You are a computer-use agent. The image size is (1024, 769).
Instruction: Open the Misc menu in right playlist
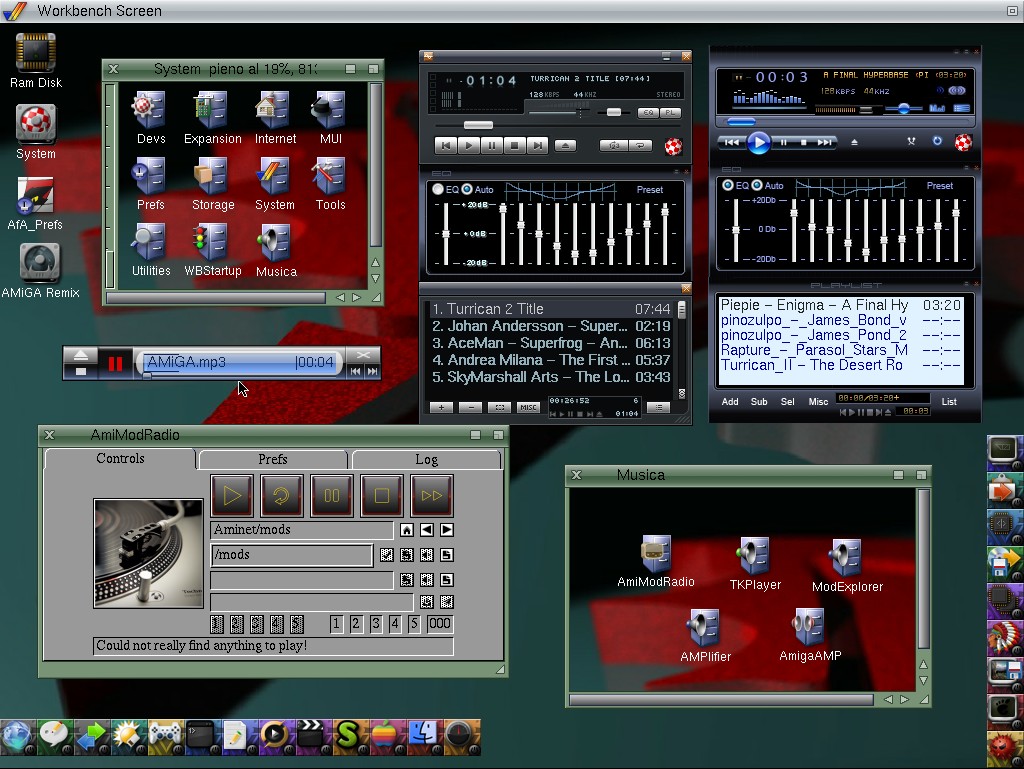click(x=818, y=402)
